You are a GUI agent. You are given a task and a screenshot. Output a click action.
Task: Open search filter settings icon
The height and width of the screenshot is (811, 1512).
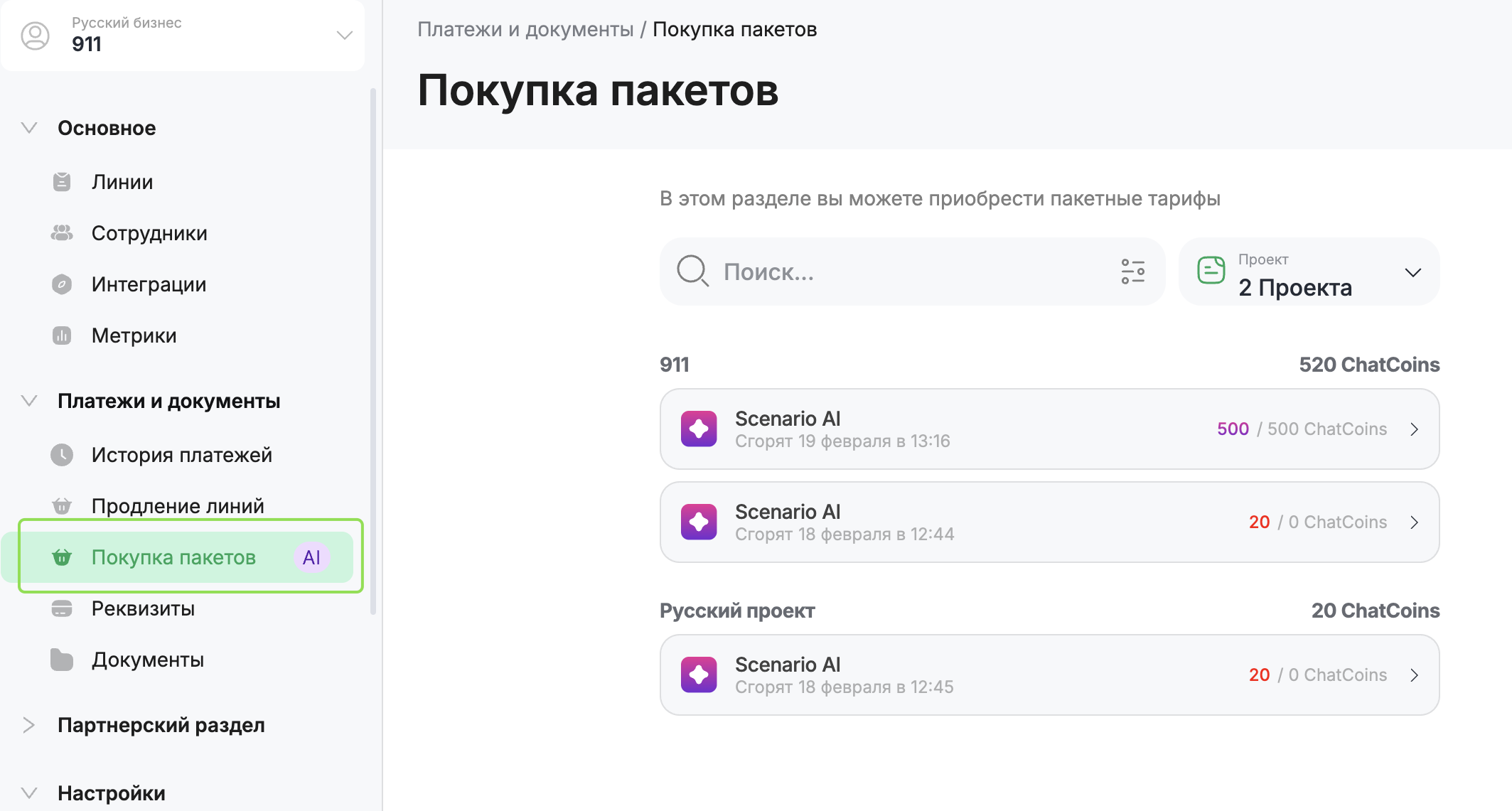[x=1132, y=272]
